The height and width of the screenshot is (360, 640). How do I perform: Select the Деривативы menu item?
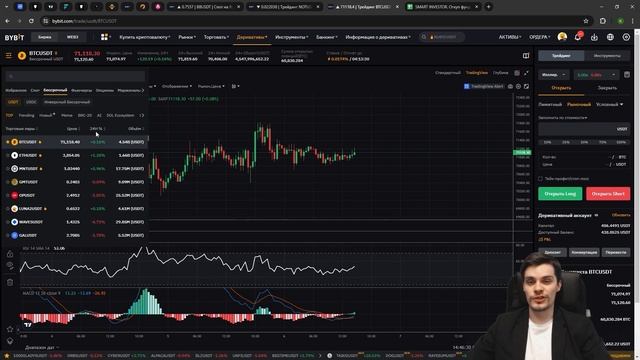tap(252, 37)
